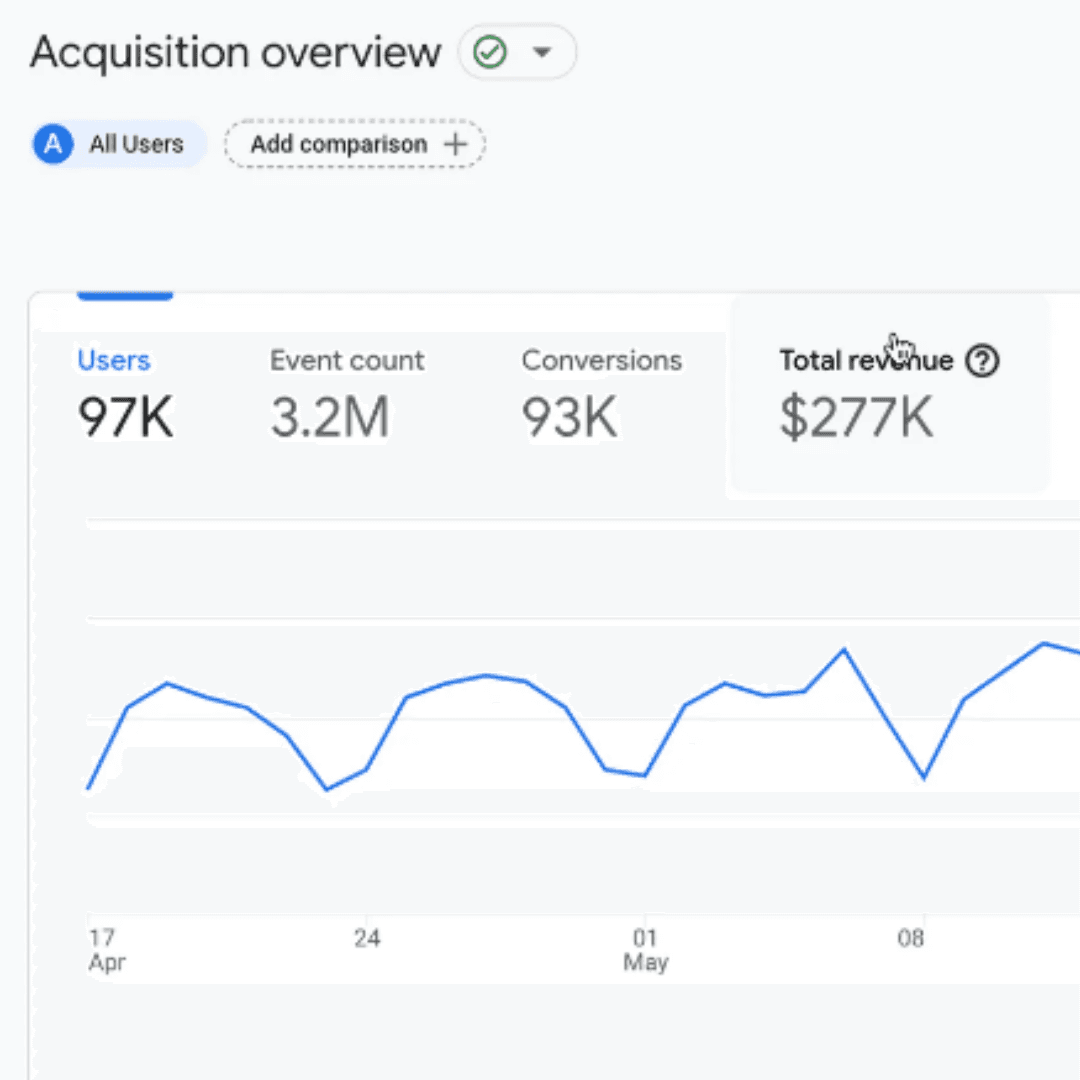Click the 08 date label on the axis
This screenshot has height=1080, width=1080.
pyautogui.click(x=910, y=937)
